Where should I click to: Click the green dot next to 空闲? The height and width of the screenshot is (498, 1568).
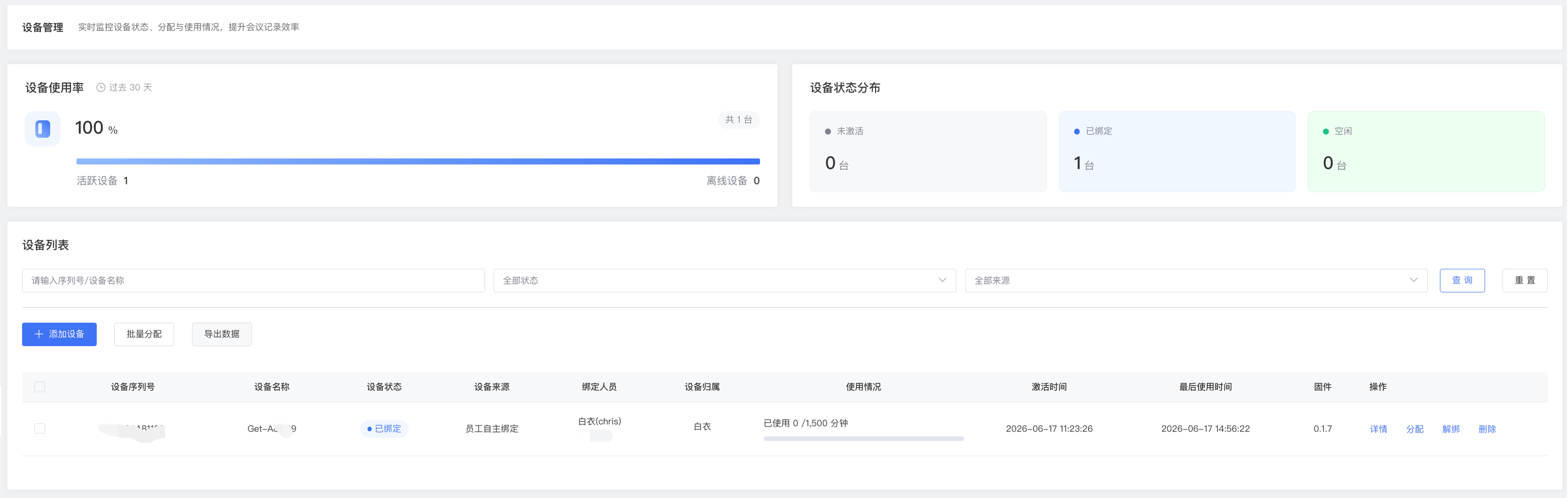[x=1326, y=132]
